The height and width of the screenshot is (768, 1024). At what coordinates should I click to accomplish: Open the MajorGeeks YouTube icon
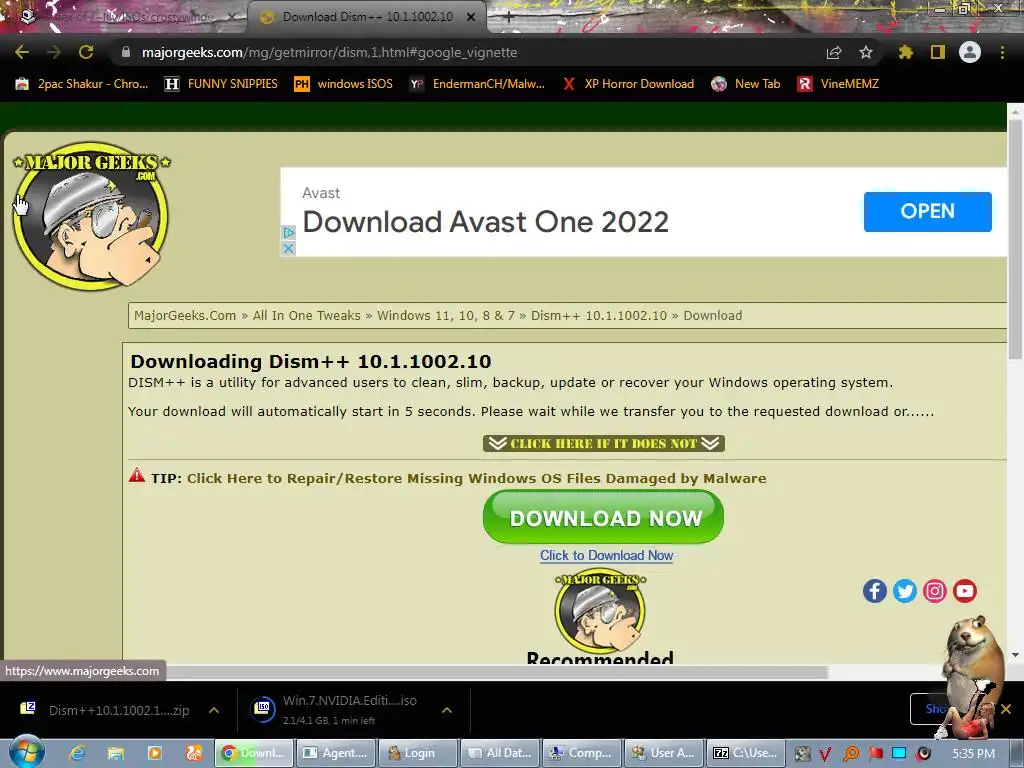pyautogui.click(x=965, y=591)
